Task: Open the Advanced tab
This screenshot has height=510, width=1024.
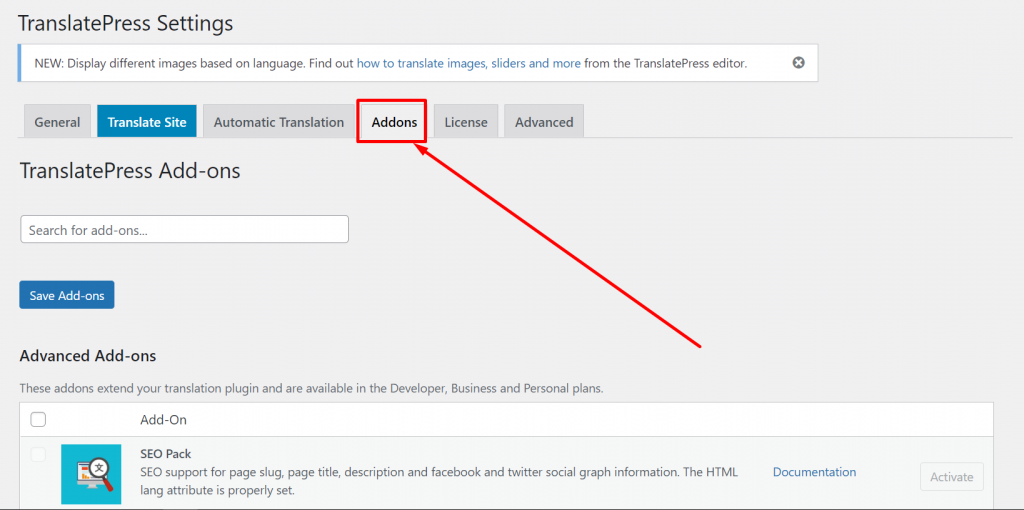Action: 544,122
